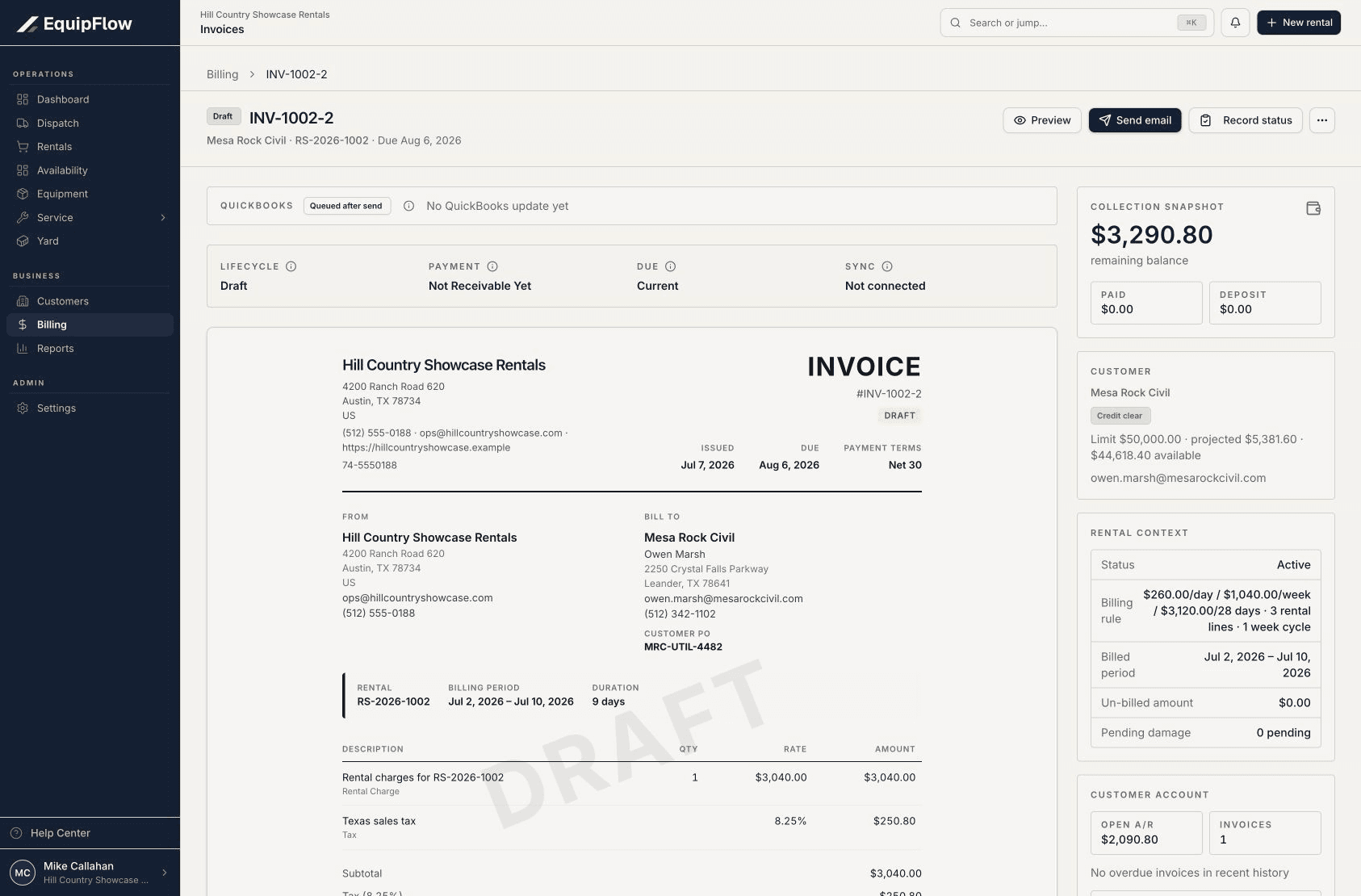Click the Texas sales tax line

pos(632,827)
